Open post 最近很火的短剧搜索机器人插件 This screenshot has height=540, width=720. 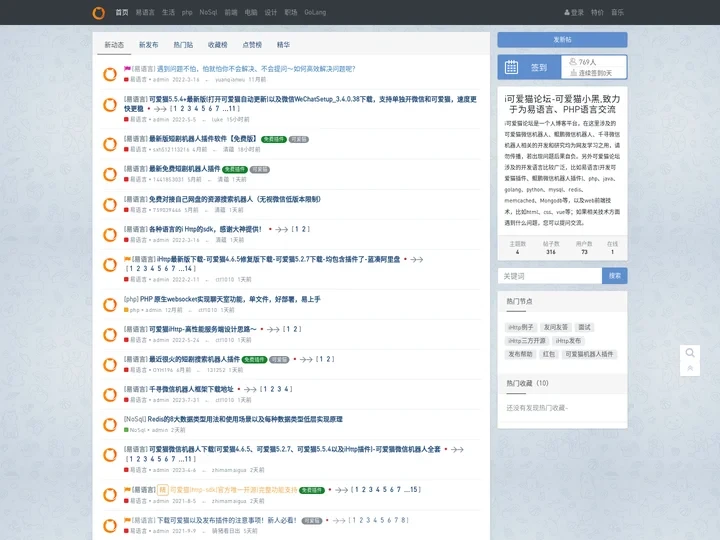point(194,359)
